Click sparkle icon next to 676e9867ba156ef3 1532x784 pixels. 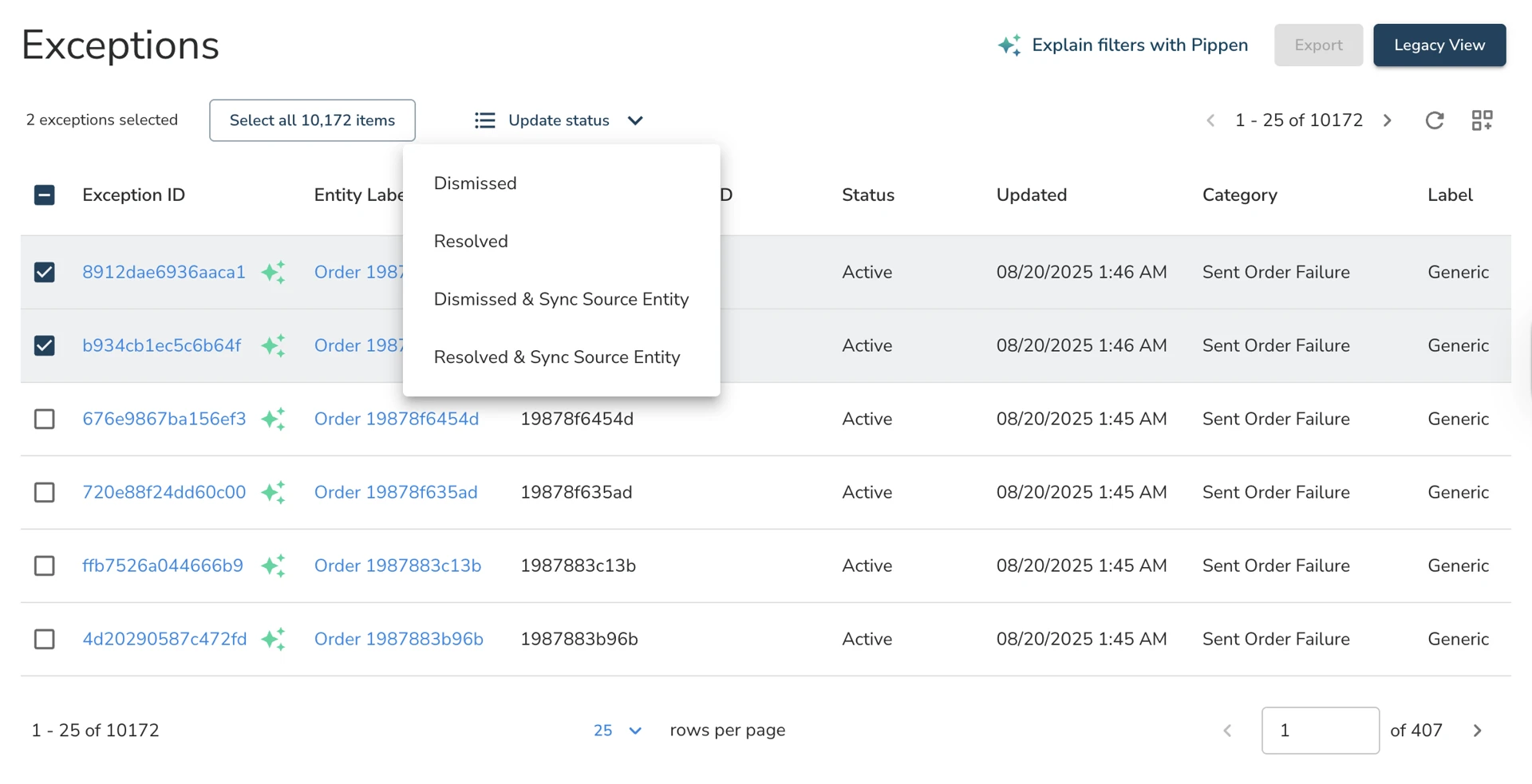coord(273,419)
